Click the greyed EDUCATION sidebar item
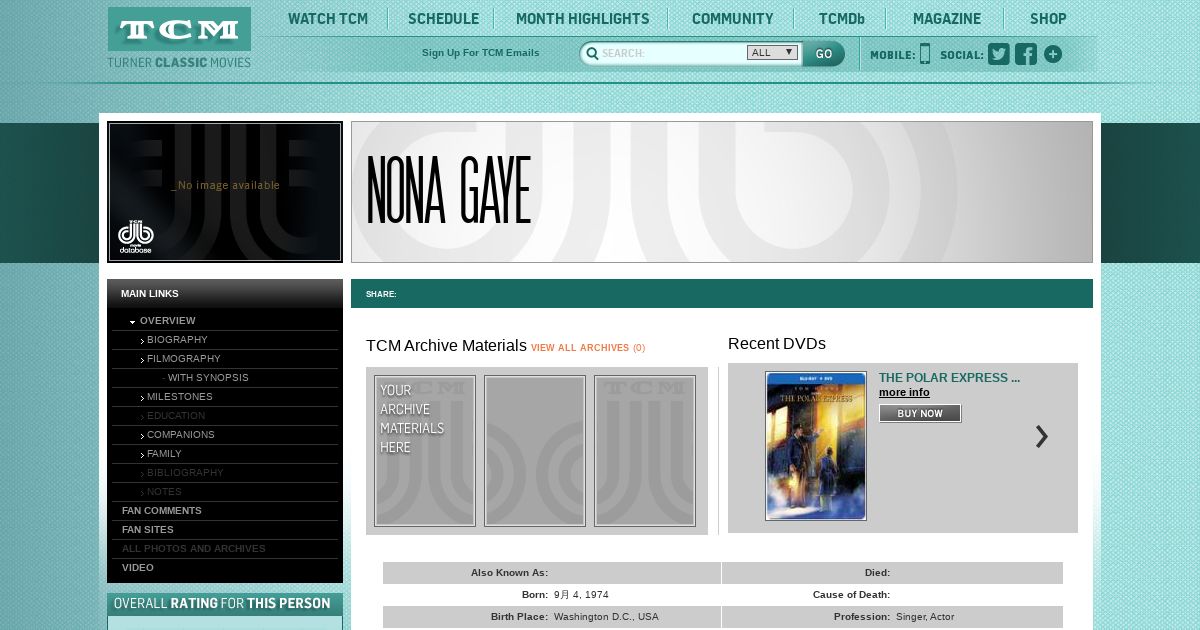The height and width of the screenshot is (630, 1200). point(175,416)
